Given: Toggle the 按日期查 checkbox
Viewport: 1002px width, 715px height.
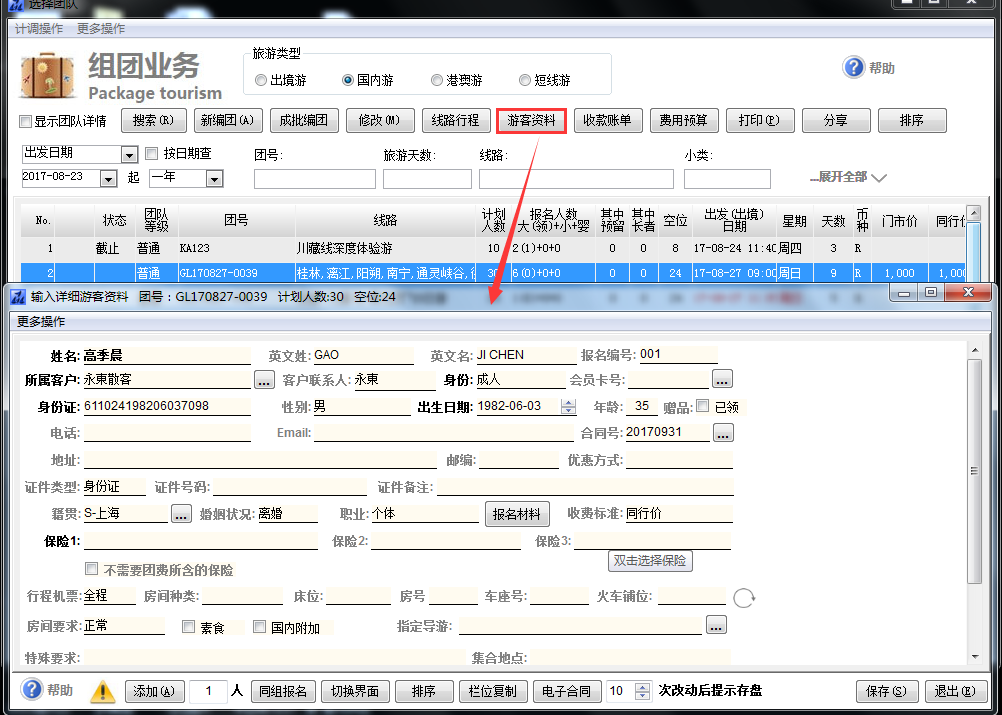Looking at the screenshot, I should point(151,153).
